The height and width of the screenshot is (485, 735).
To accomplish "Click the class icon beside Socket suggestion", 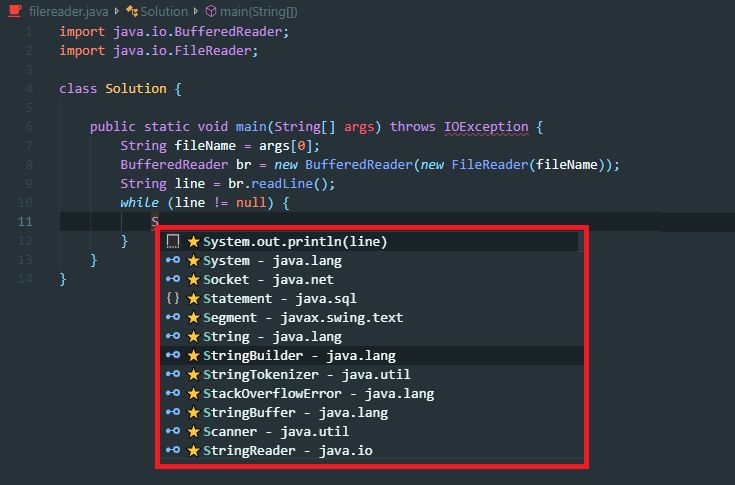I will pyautogui.click(x=173, y=279).
